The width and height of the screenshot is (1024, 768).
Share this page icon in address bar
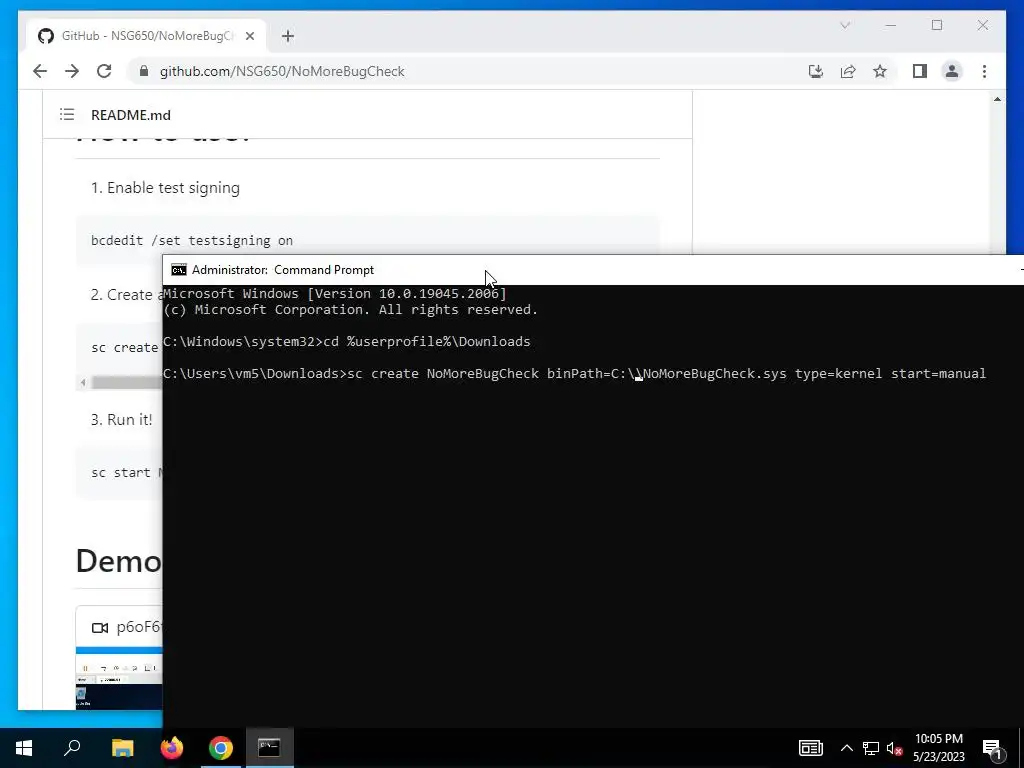(x=848, y=71)
